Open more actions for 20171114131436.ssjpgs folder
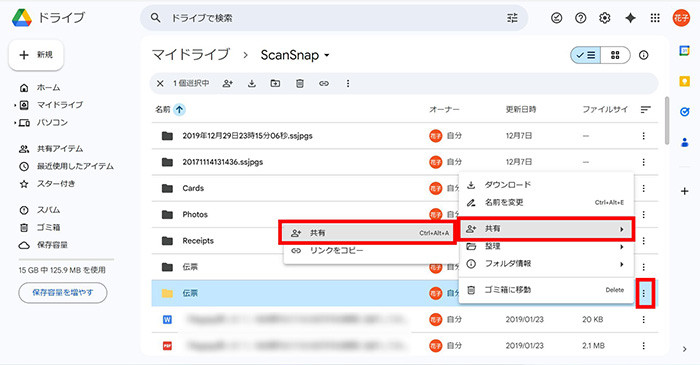The image size is (700, 365). [643, 162]
